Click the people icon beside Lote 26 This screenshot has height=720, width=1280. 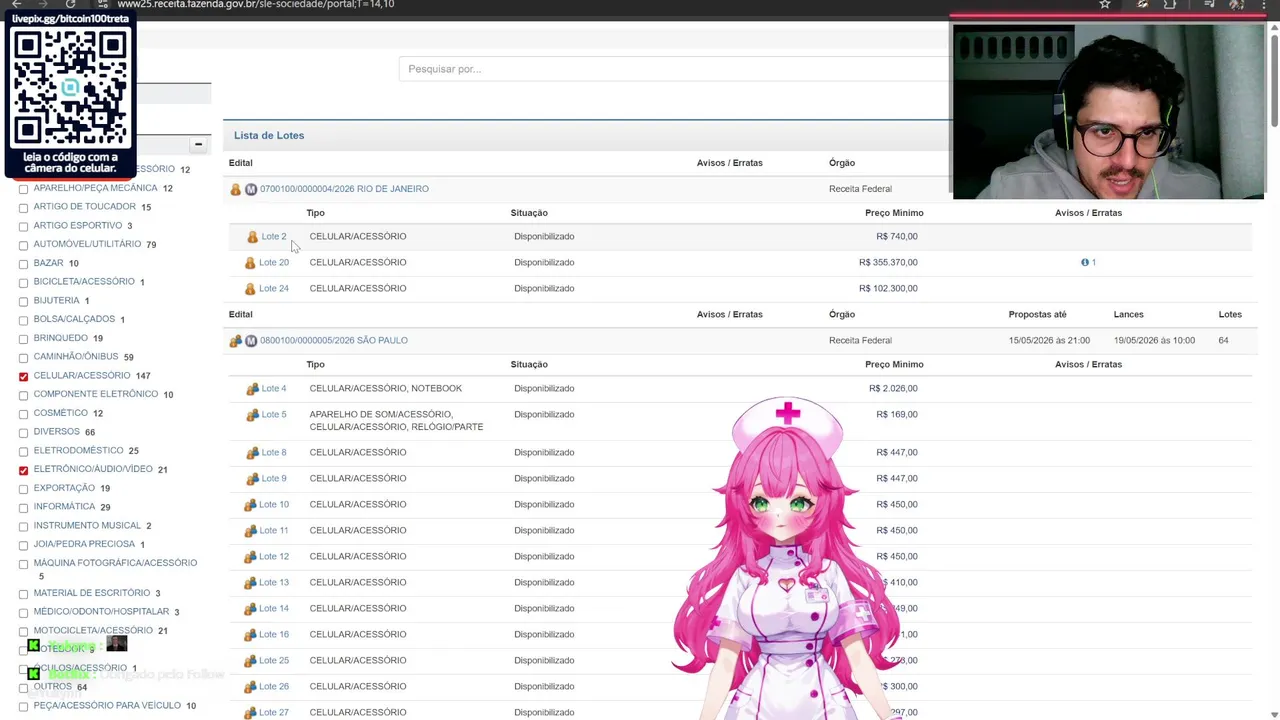(250, 687)
